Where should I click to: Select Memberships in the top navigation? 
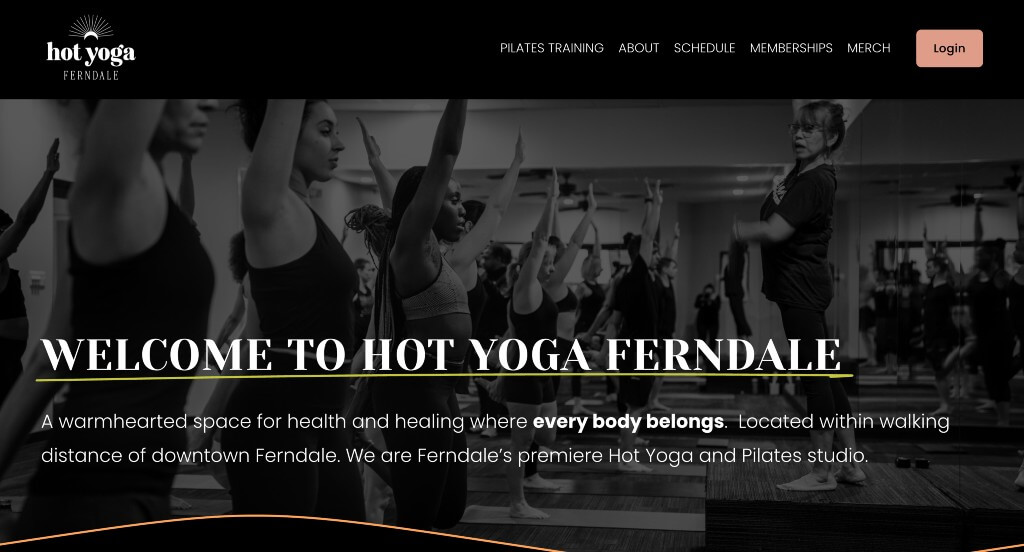pos(791,48)
